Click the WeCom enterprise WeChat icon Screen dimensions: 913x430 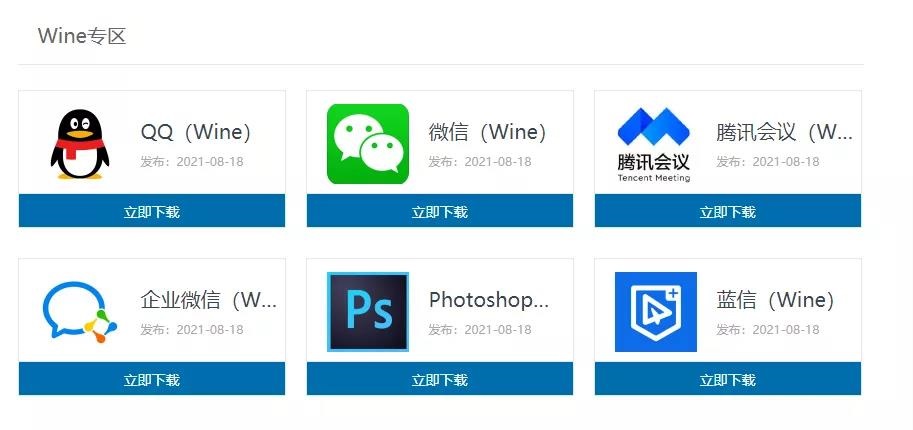point(80,312)
